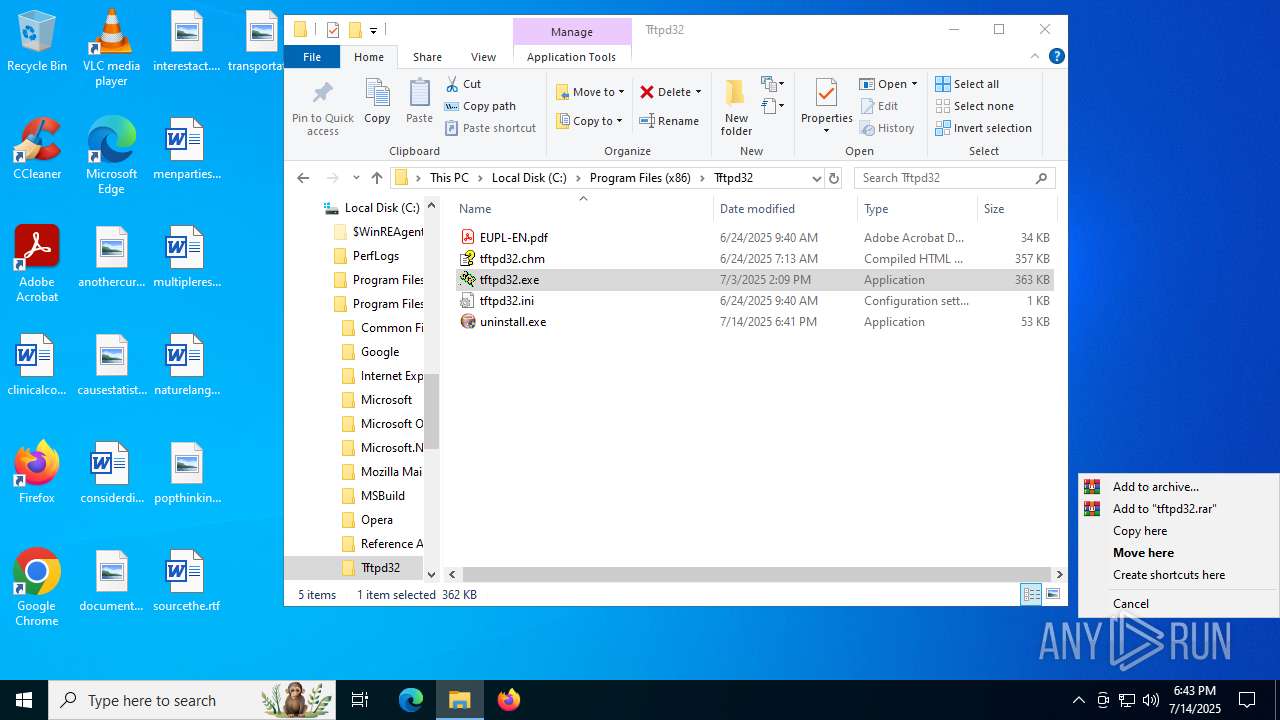Open Firefox from the taskbar
The height and width of the screenshot is (720, 1280).
tap(509, 700)
